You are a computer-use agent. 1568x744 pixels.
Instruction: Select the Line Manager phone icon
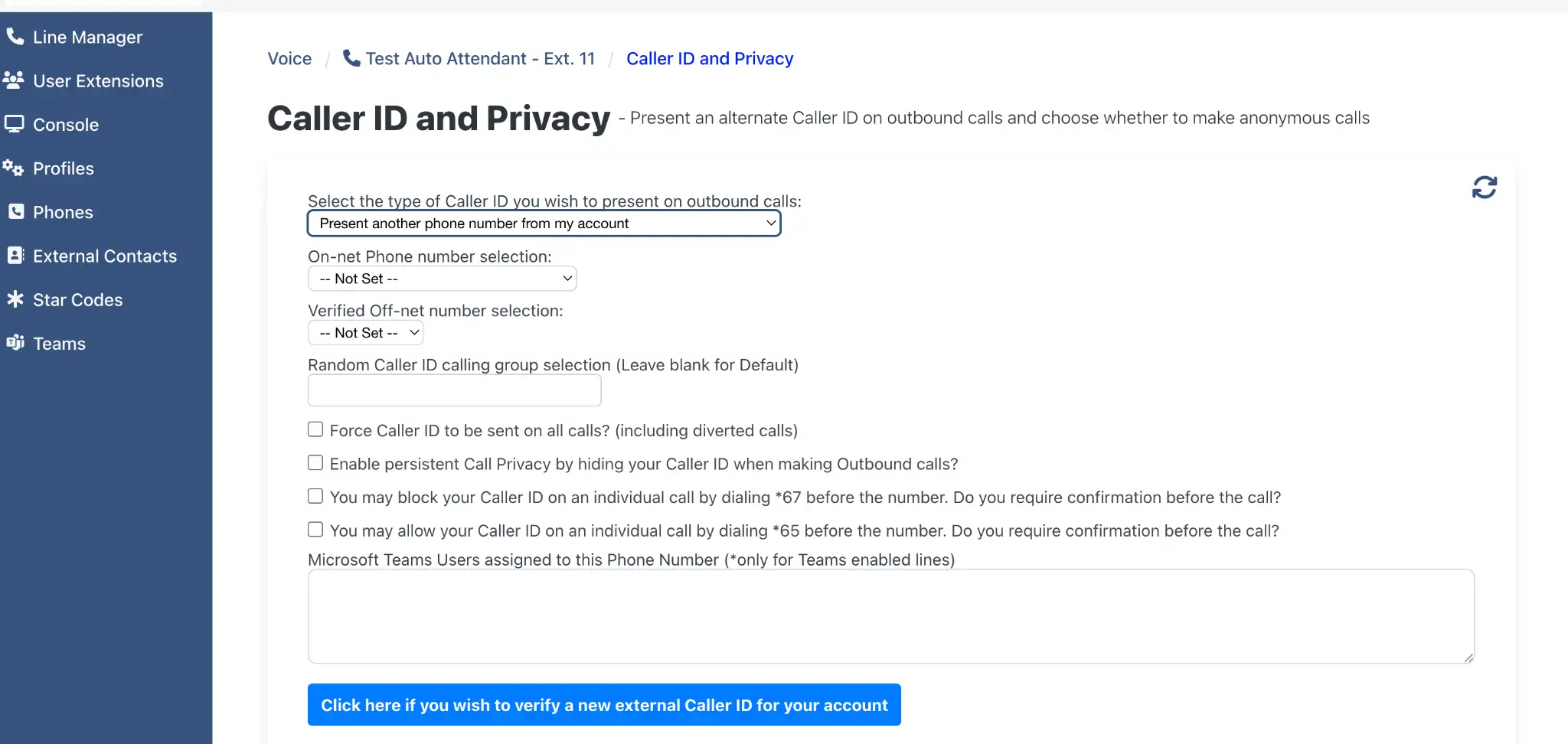click(15, 35)
